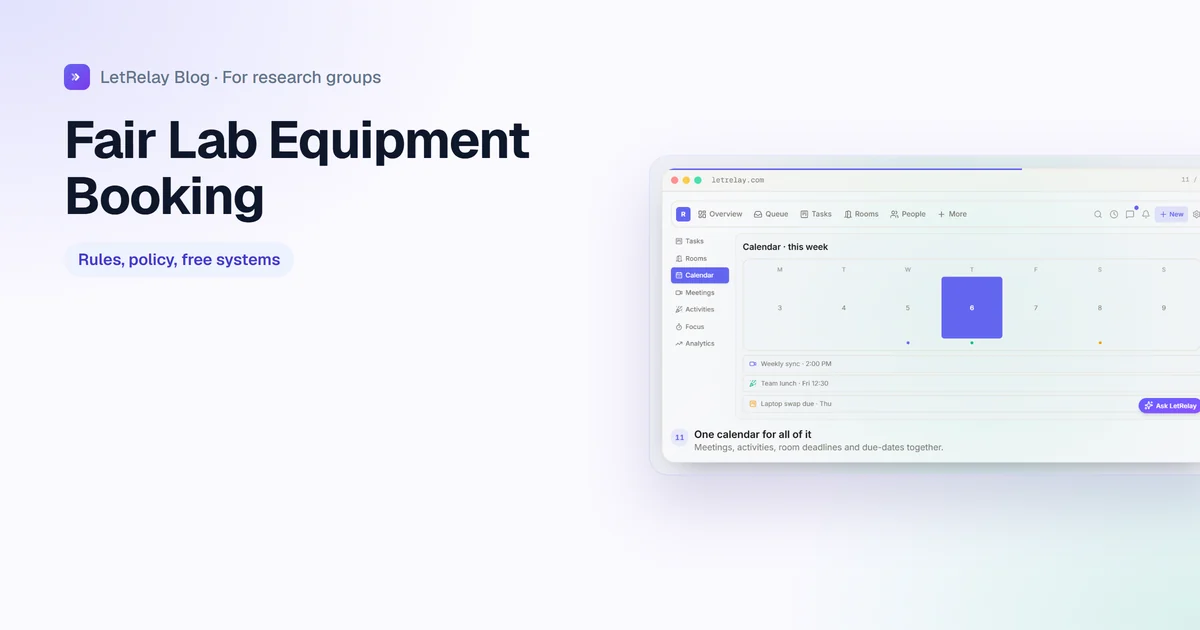The image size is (1200, 630).
Task: Select day 8 in the calendar week
Action: click(x=1100, y=308)
